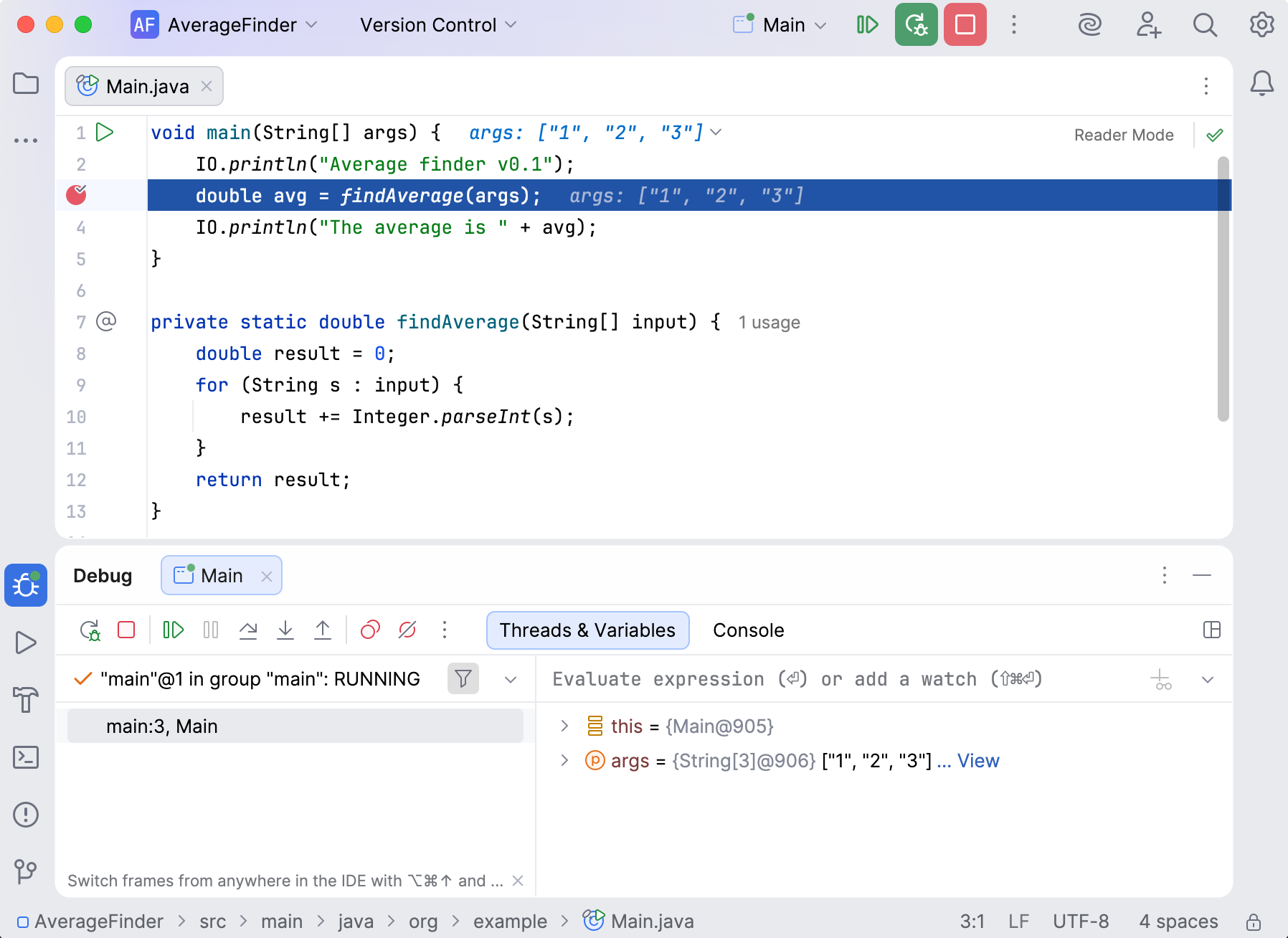Image resolution: width=1288 pixels, height=938 pixels.
Task: Mute all breakpoints in debug toolbar
Action: click(407, 630)
